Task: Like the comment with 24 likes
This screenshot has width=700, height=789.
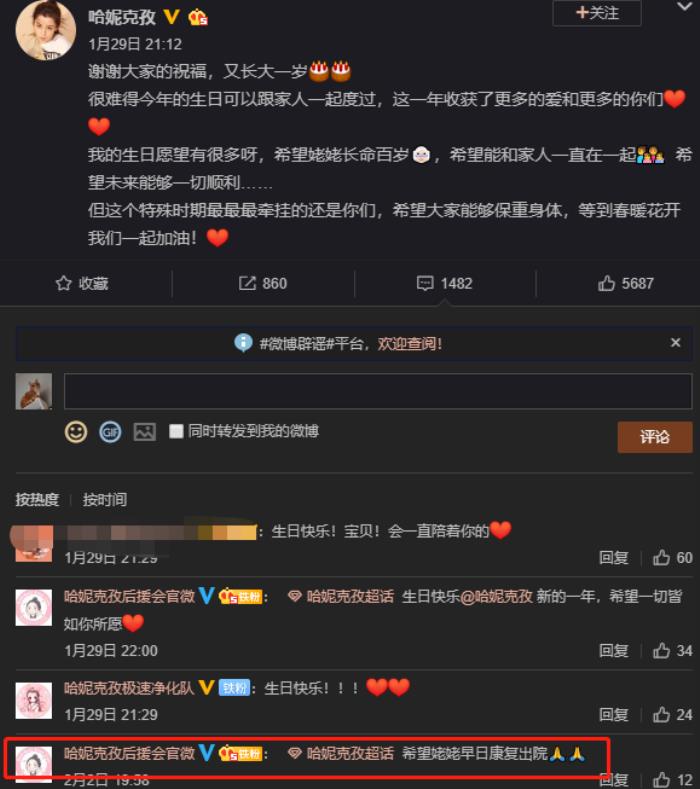Action: [661, 715]
